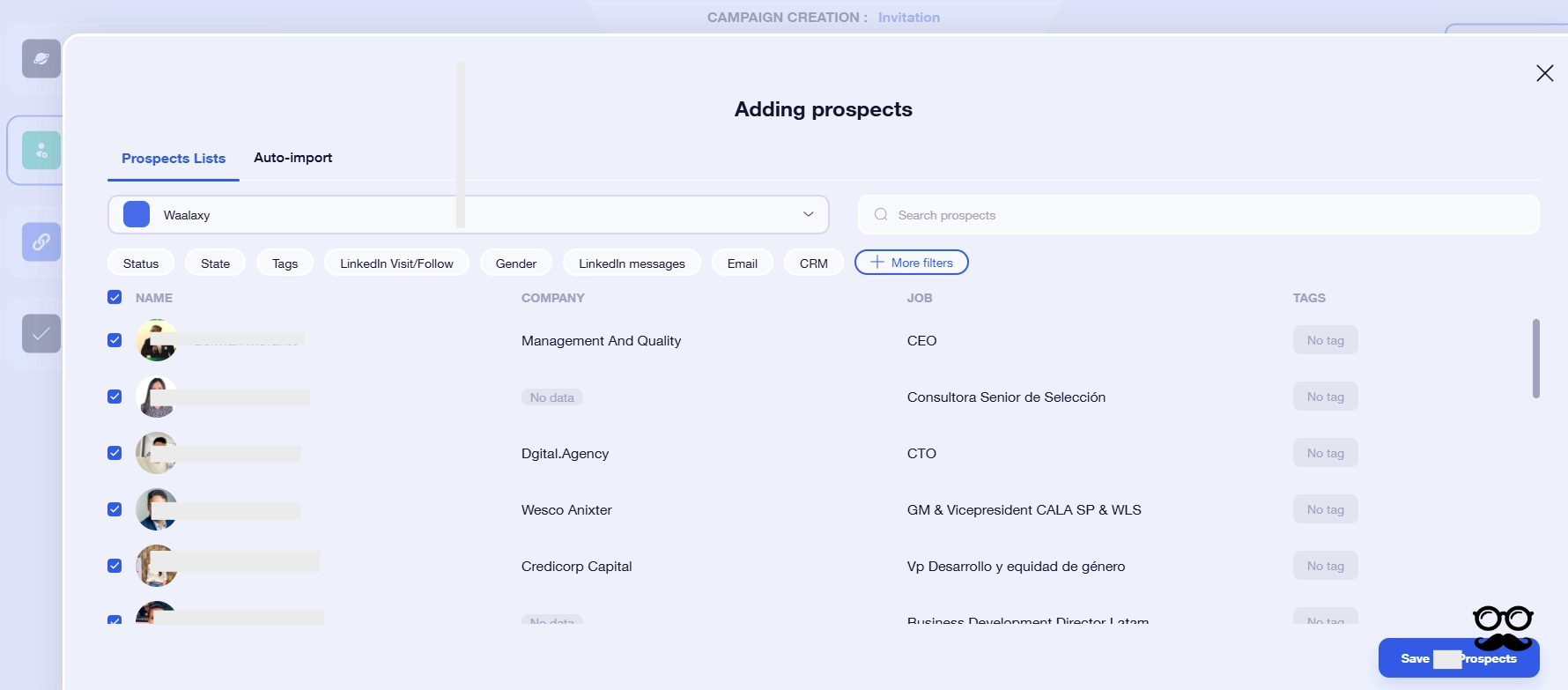Open avatar of Dgital.Agency prospect
The width and height of the screenshot is (1568, 690).
pos(157,453)
